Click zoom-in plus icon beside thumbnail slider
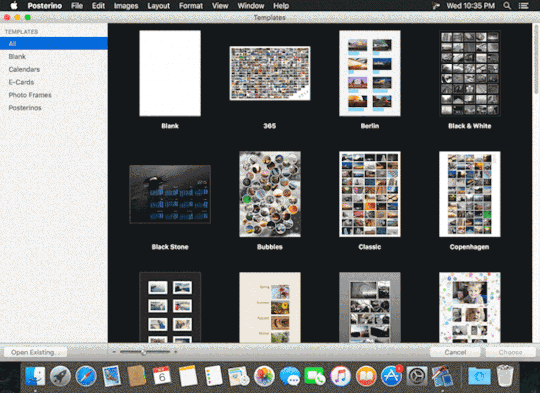 coord(176,352)
